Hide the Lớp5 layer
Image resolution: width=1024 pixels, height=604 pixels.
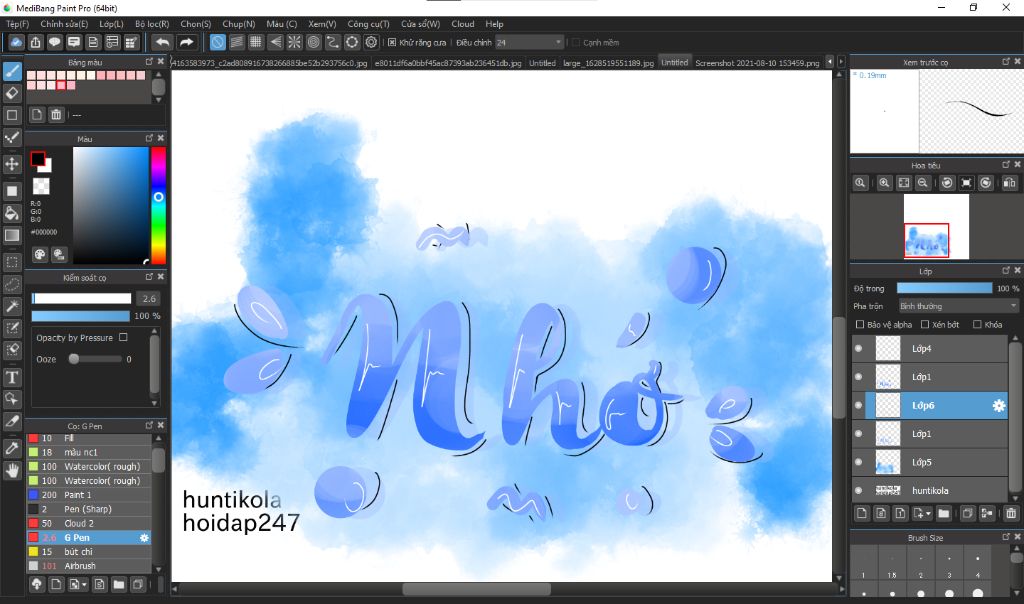(x=858, y=462)
